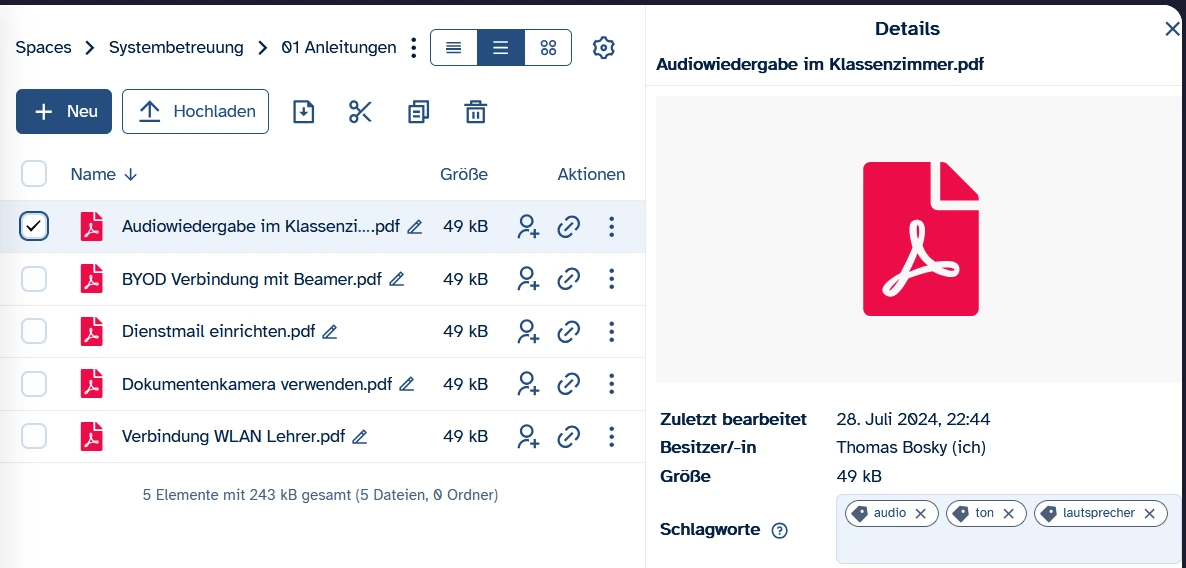Copy link for Dienstmail einrichten.pdf
Viewport: 1186px width, 568px height.
[568, 331]
